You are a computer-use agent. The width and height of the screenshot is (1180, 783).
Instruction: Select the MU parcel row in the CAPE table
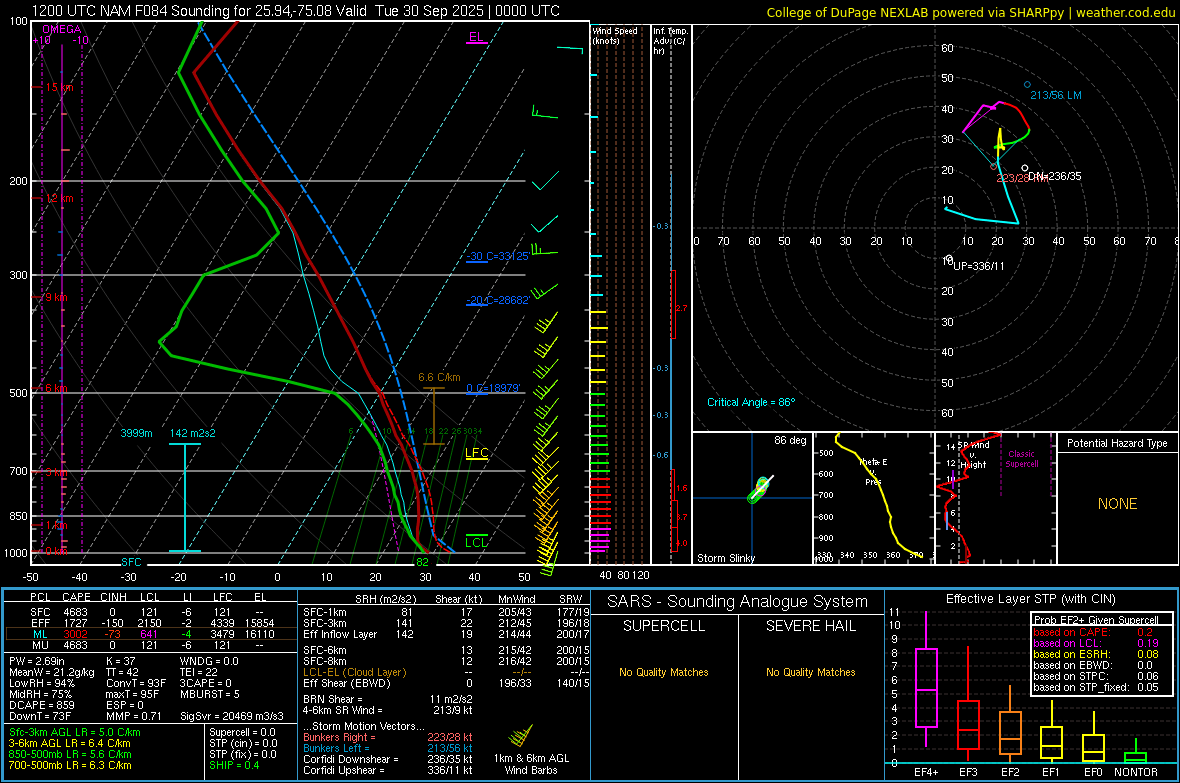pyautogui.click(x=150, y=645)
